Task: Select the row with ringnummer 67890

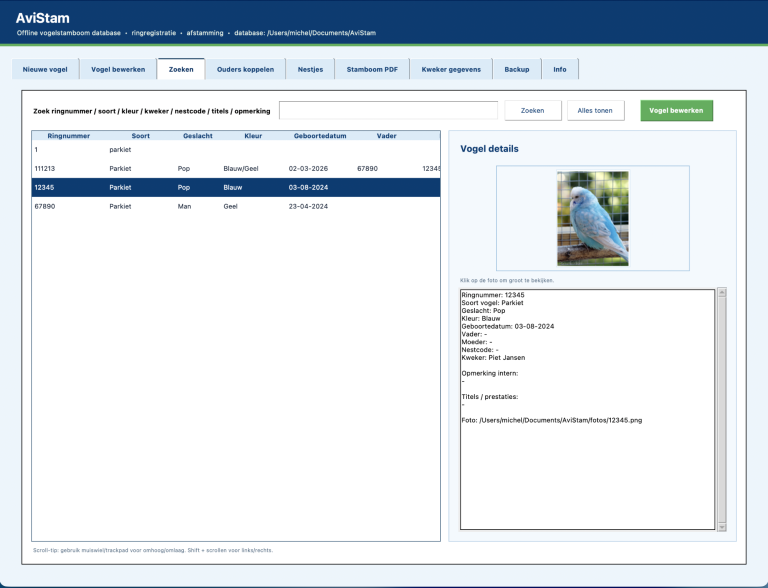Action: (x=236, y=206)
